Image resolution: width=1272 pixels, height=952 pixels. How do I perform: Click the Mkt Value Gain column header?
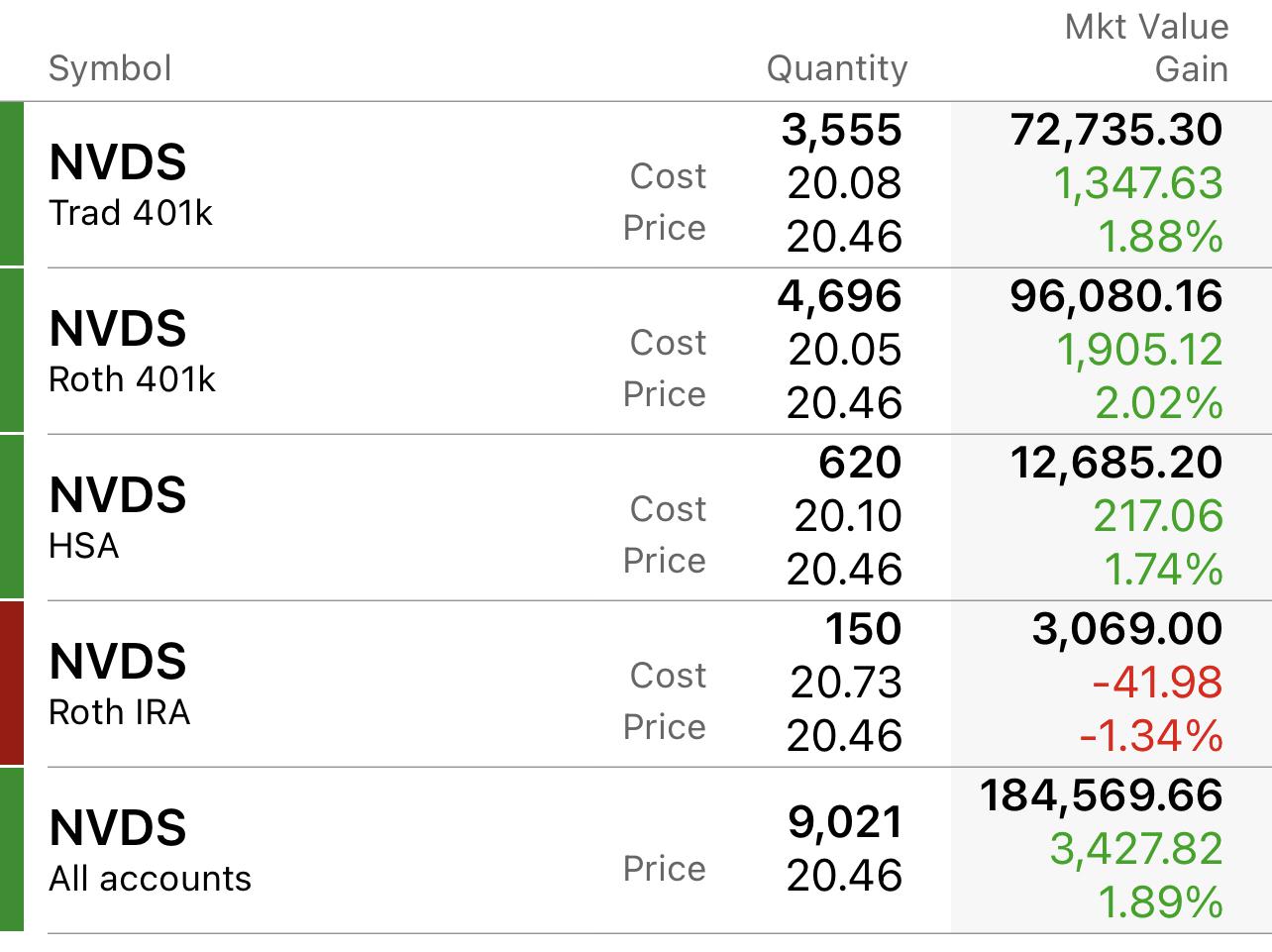[x=1146, y=49]
